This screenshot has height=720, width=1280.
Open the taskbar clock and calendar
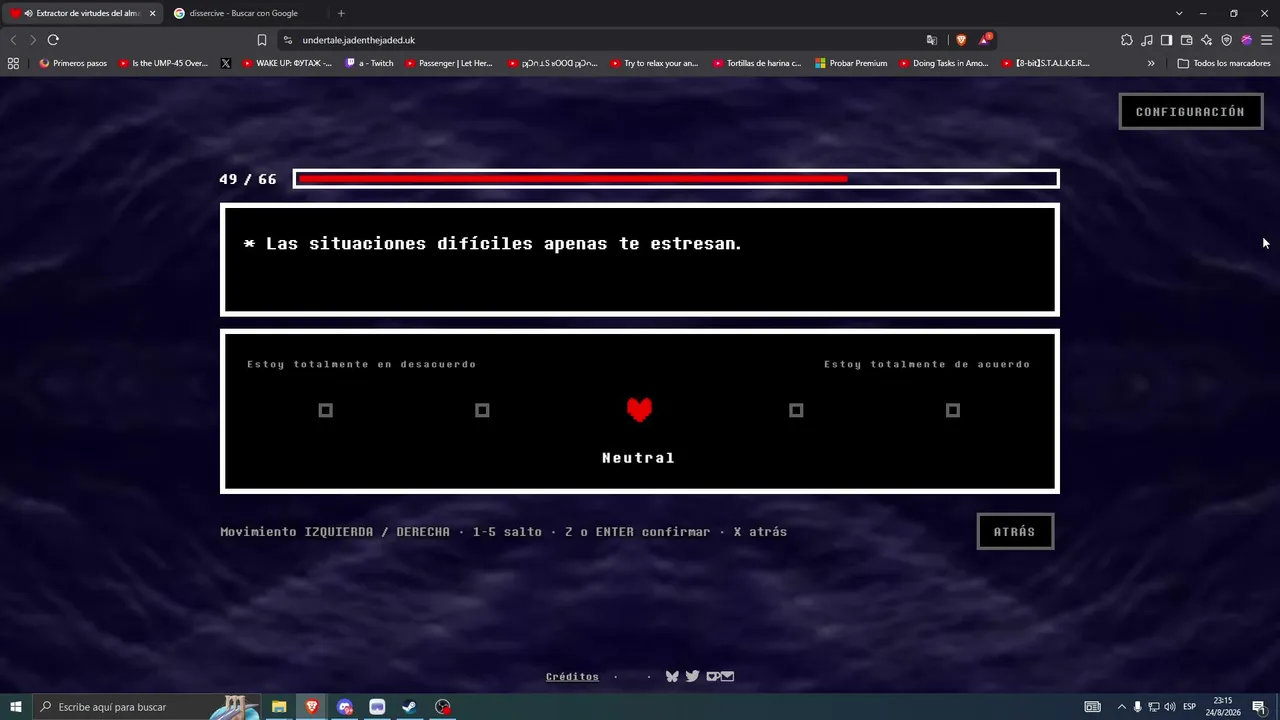1224,707
